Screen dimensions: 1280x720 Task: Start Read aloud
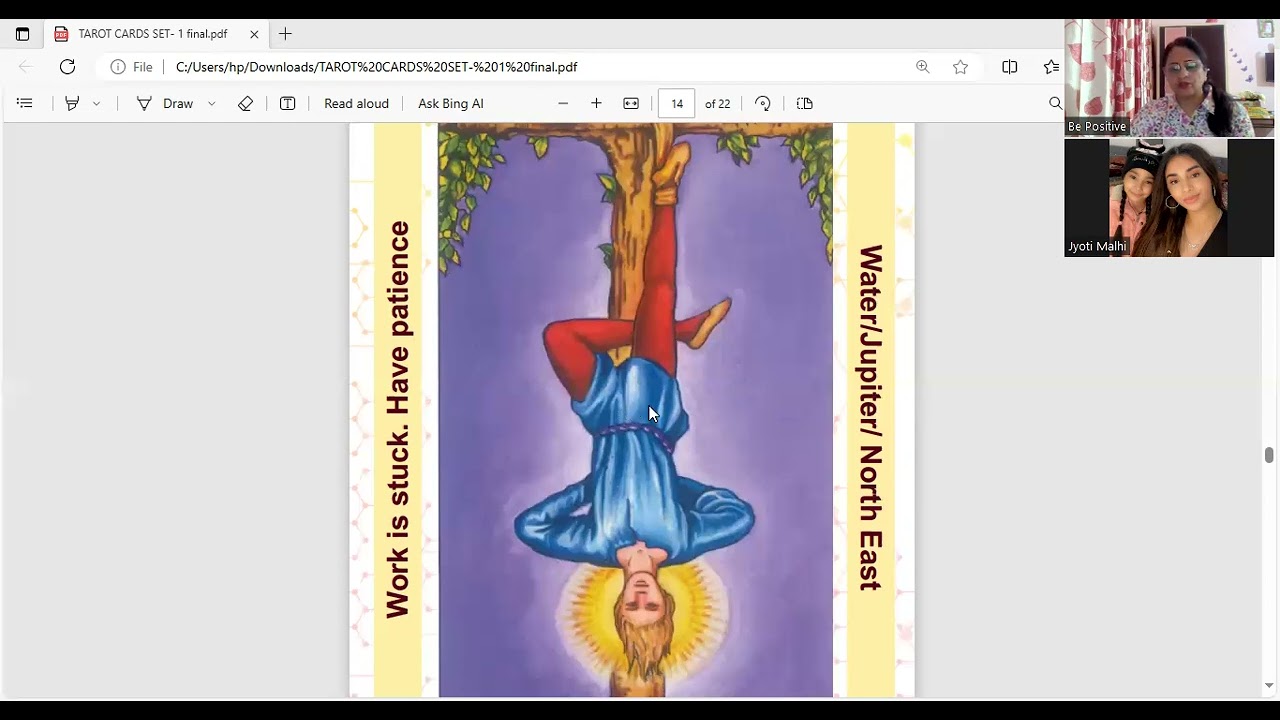[x=356, y=103]
